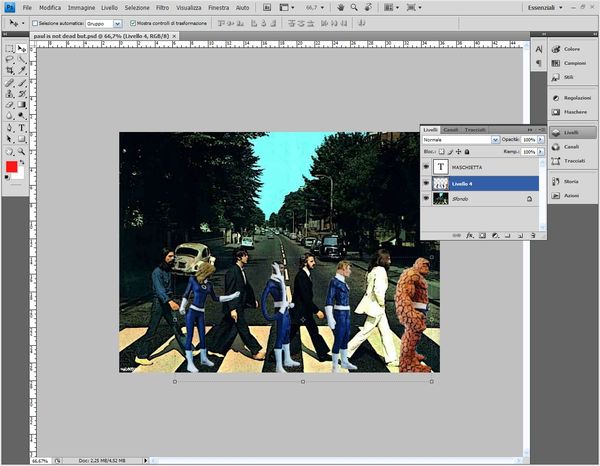
Task: Select the Zoom tool in toolbox
Action: (21, 152)
